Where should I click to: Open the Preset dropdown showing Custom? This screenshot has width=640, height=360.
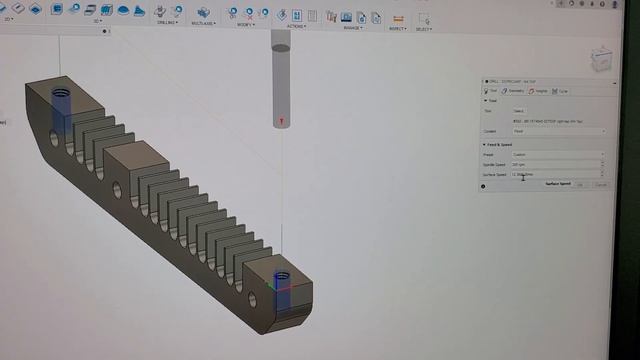[x=558, y=155]
